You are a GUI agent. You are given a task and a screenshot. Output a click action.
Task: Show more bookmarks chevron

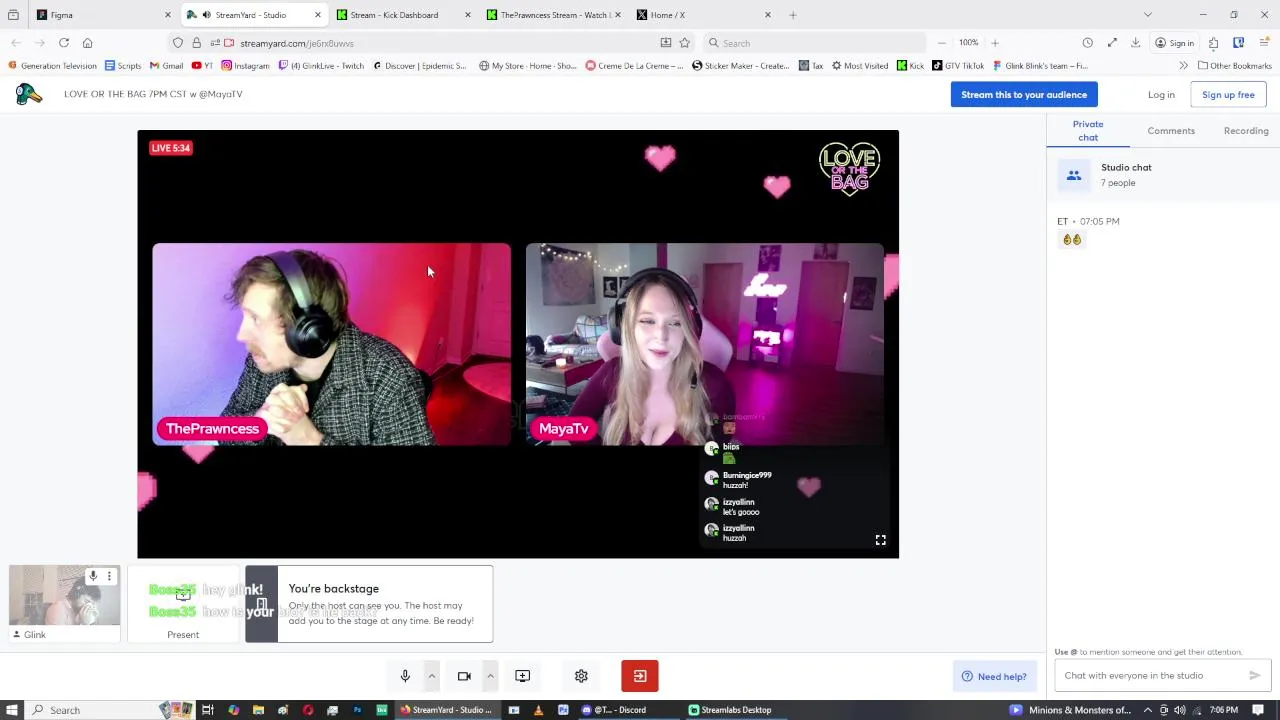point(1184,66)
